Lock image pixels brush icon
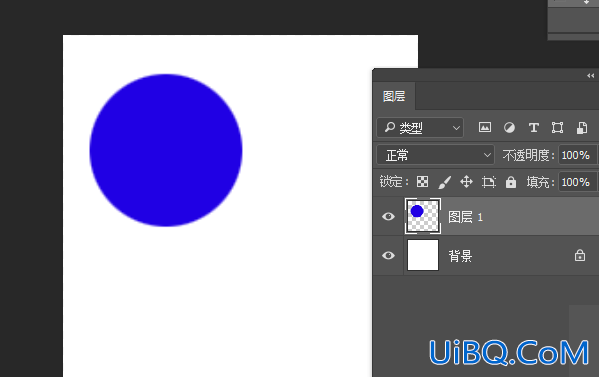The width and height of the screenshot is (599, 377). (x=444, y=182)
